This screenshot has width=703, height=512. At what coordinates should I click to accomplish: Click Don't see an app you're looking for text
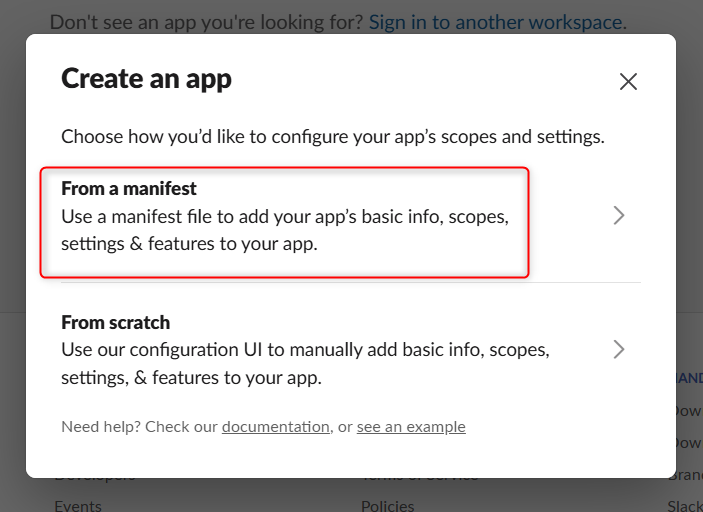[x=206, y=22]
